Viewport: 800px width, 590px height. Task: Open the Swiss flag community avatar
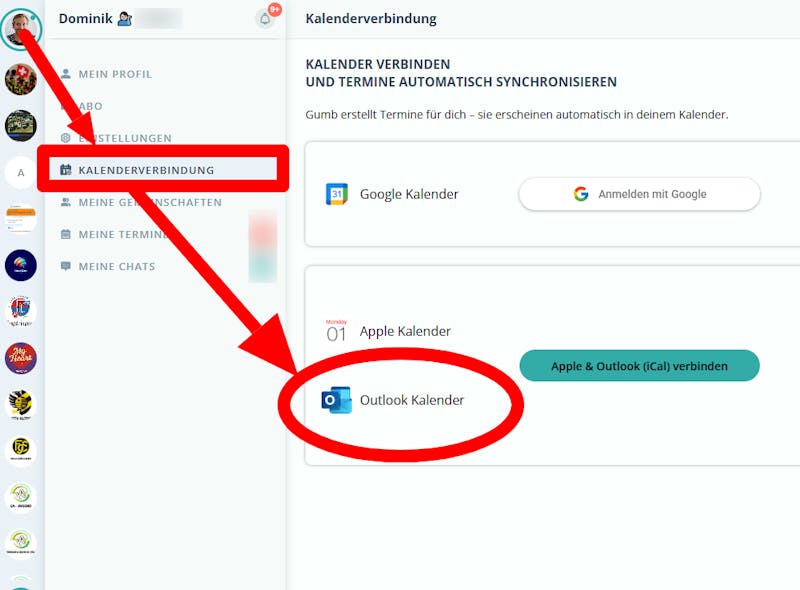coord(21,80)
